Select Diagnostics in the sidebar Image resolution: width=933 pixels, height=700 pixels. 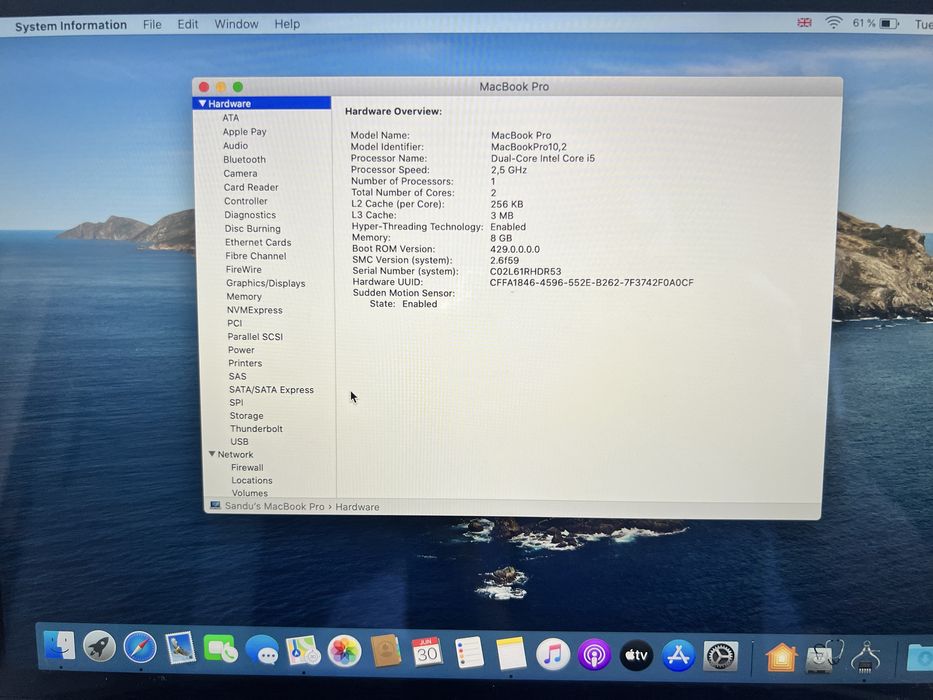[x=251, y=215]
